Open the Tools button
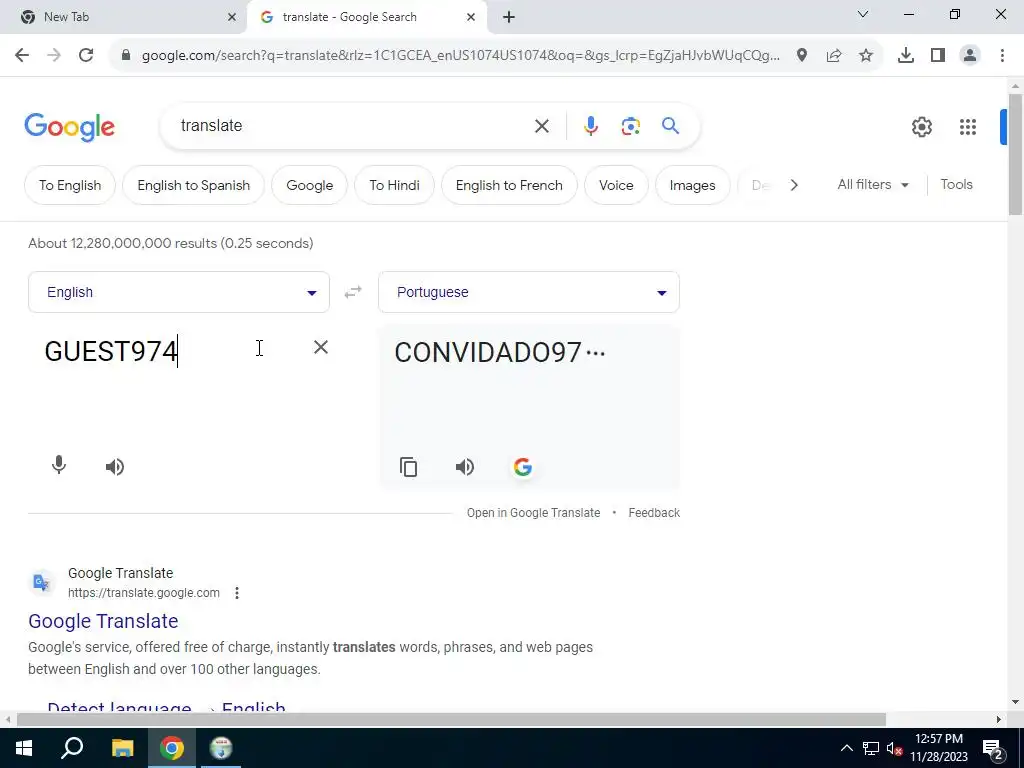This screenshot has height=768, width=1024. pos(956,185)
